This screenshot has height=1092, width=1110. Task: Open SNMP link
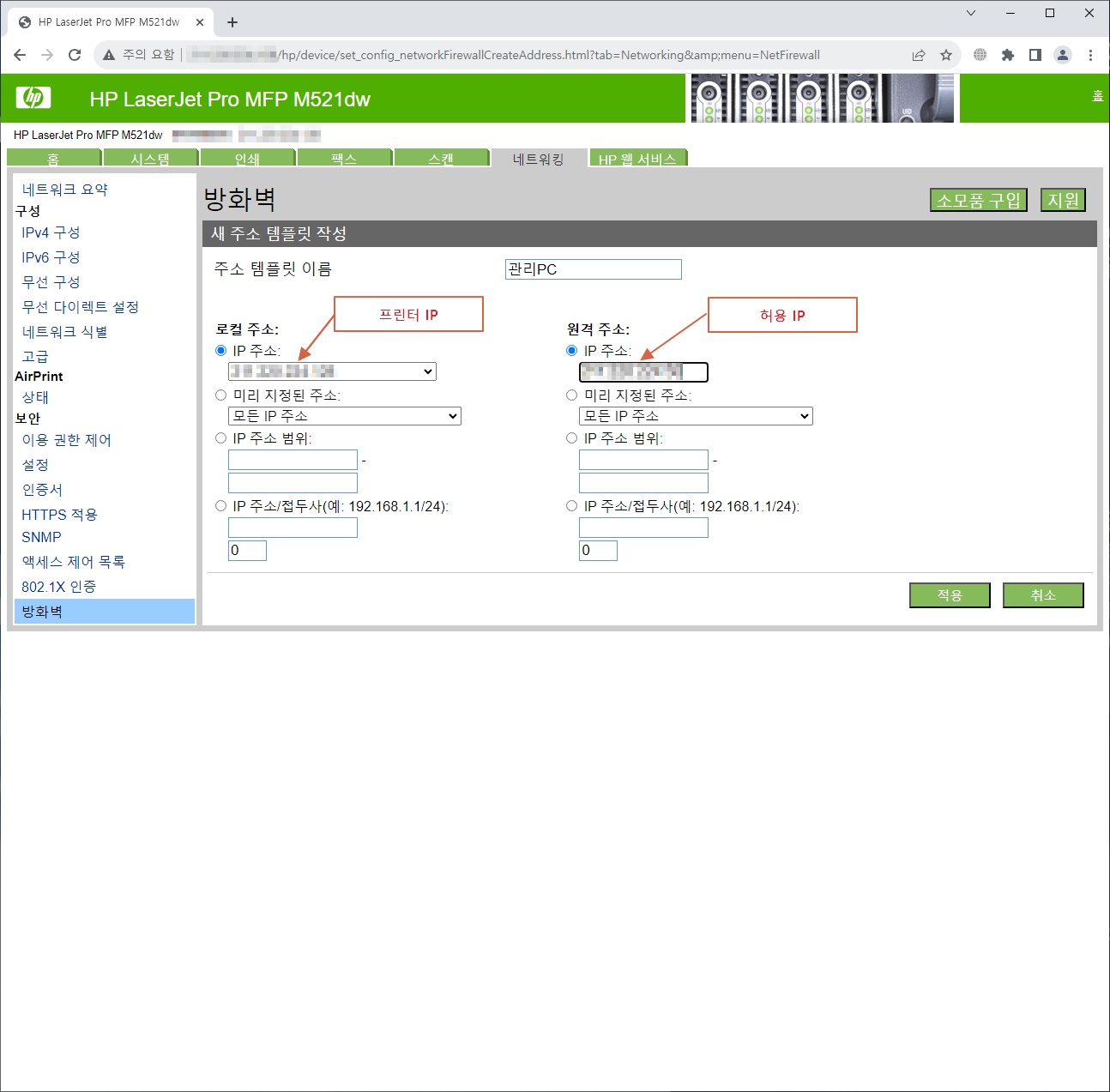pyautogui.click(x=41, y=537)
